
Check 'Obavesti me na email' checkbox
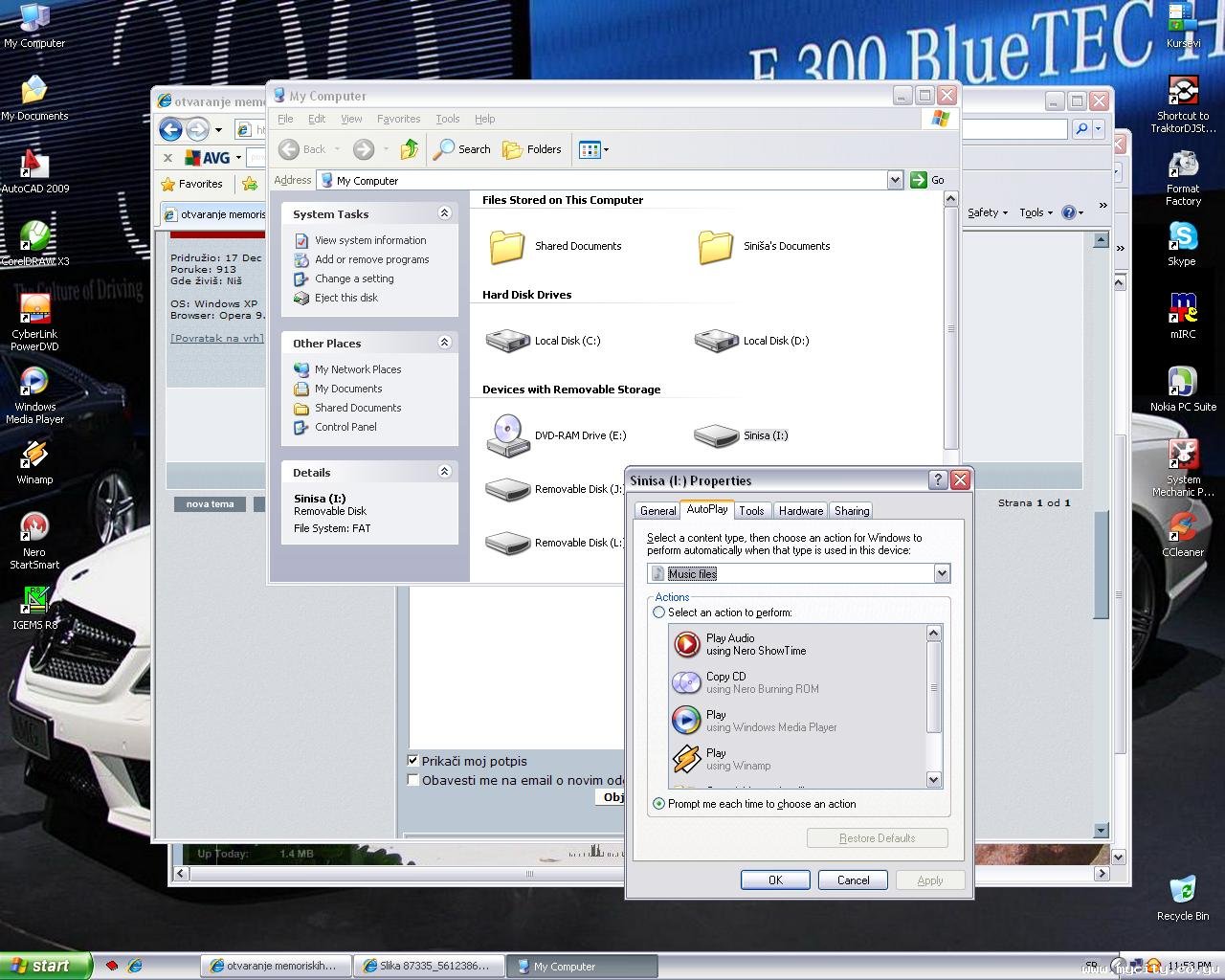click(x=412, y=780)
